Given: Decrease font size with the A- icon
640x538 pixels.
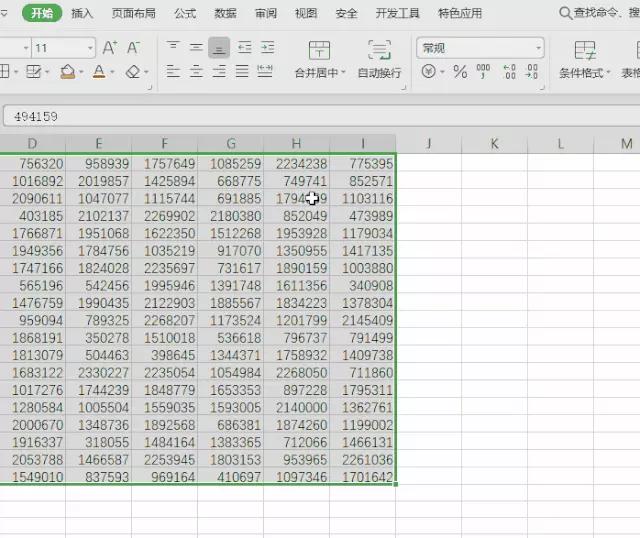Looking at the screenshot, I should pos(134,48).
